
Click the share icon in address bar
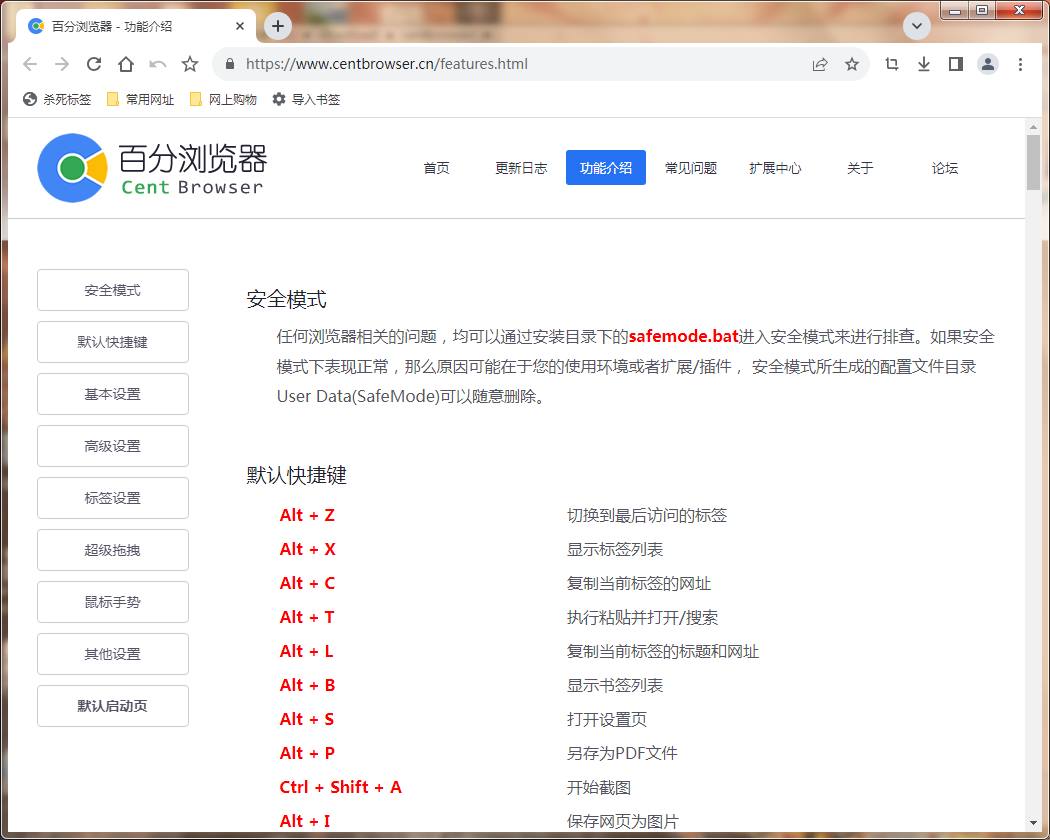pos(820,64)
